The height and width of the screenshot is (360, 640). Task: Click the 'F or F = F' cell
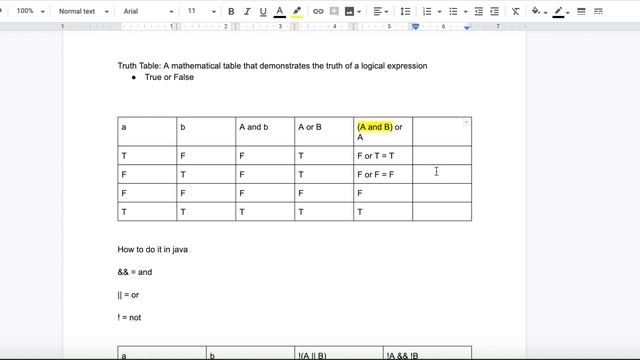point(383,174)
